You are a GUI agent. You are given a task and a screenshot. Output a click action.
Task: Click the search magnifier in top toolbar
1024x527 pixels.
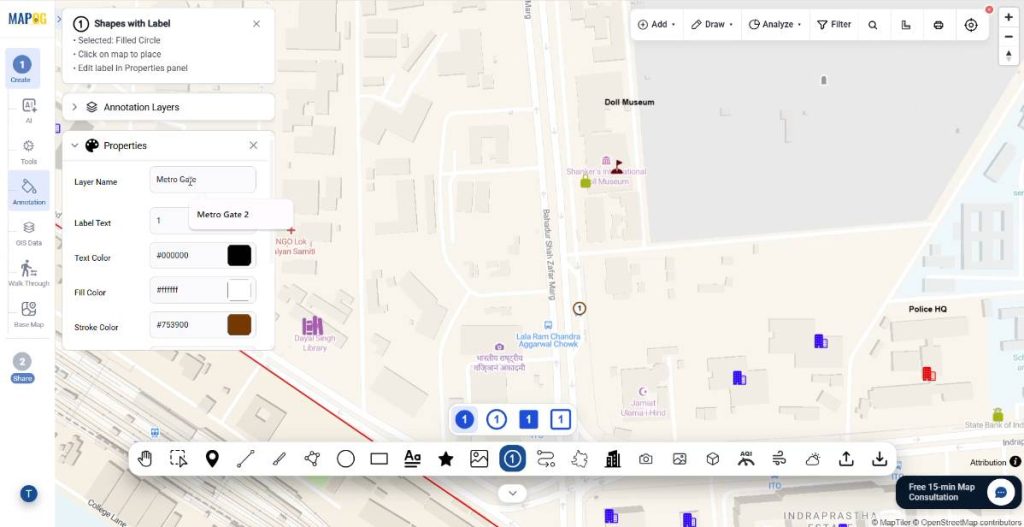[872, 25]
